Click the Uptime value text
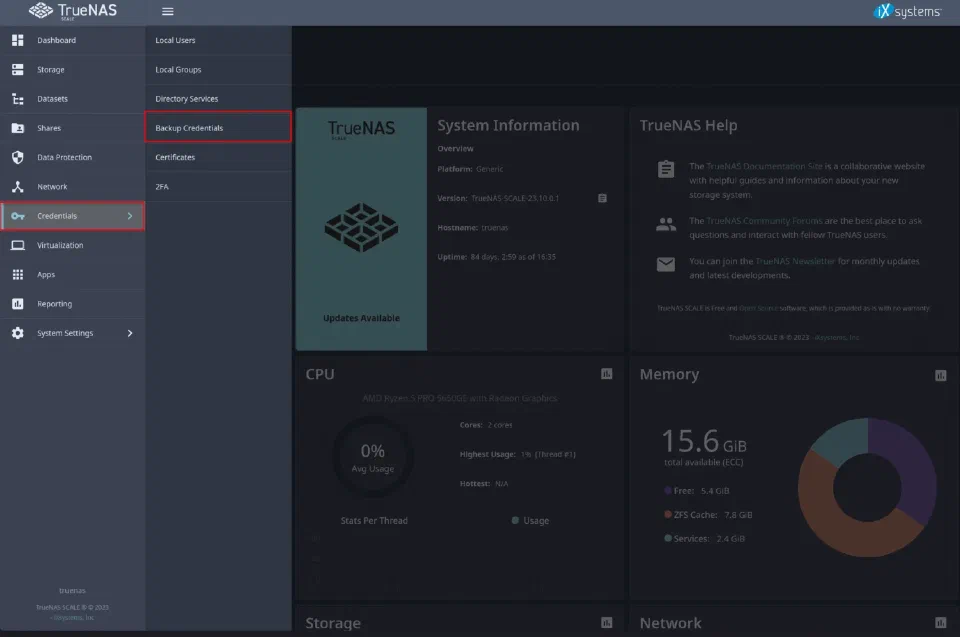Screen dimensions: 960x637 click(513, 257)
